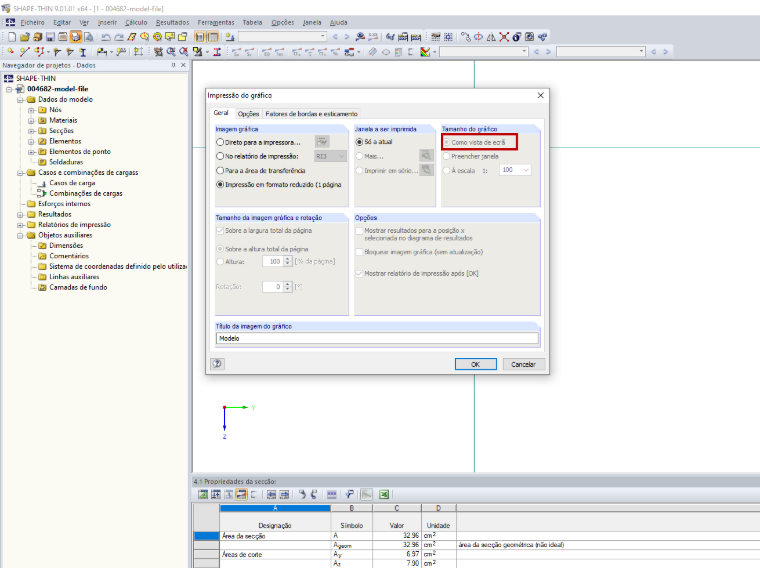
Task: Expand 'Relatórios de impressão' tree node
Action: click(20, 225)
